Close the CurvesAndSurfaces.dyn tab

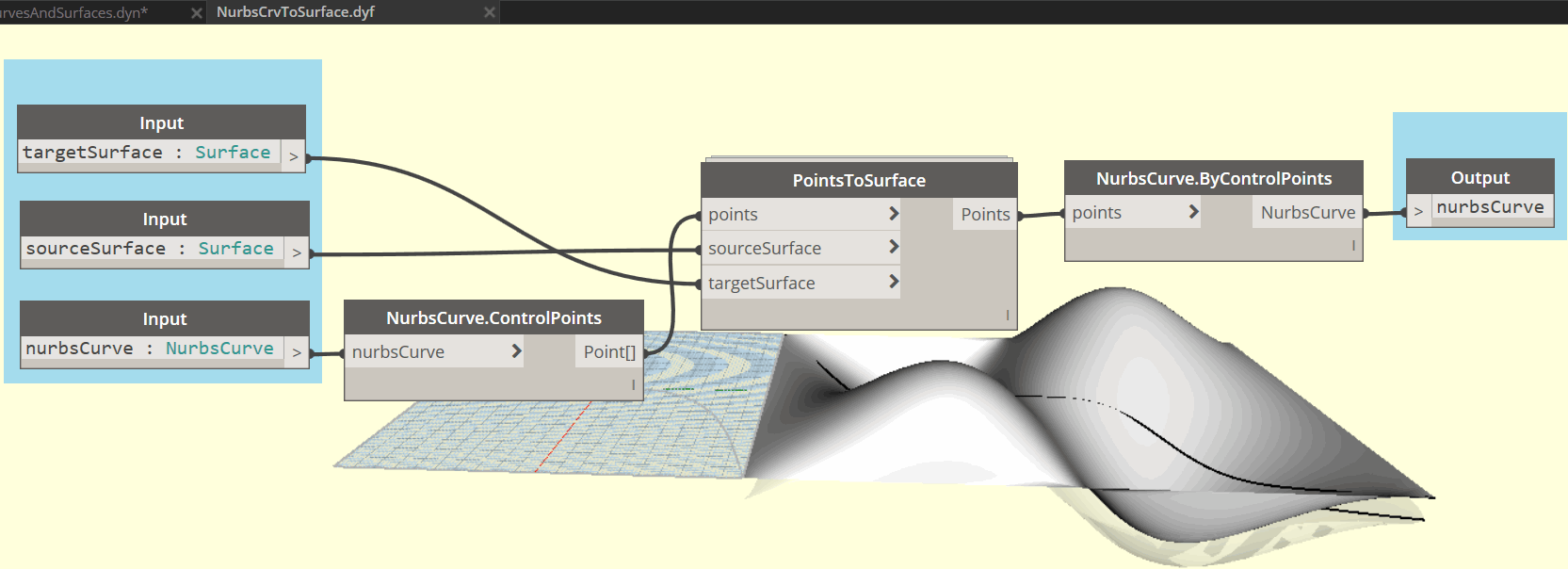pos(196,12)
